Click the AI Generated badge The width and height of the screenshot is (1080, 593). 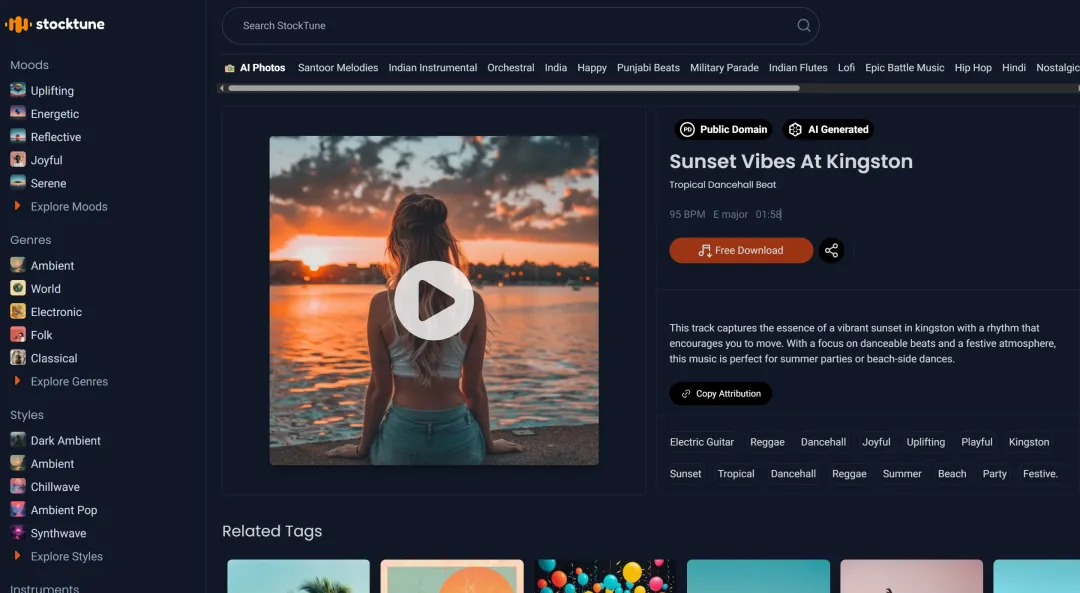tap(828, 129)
